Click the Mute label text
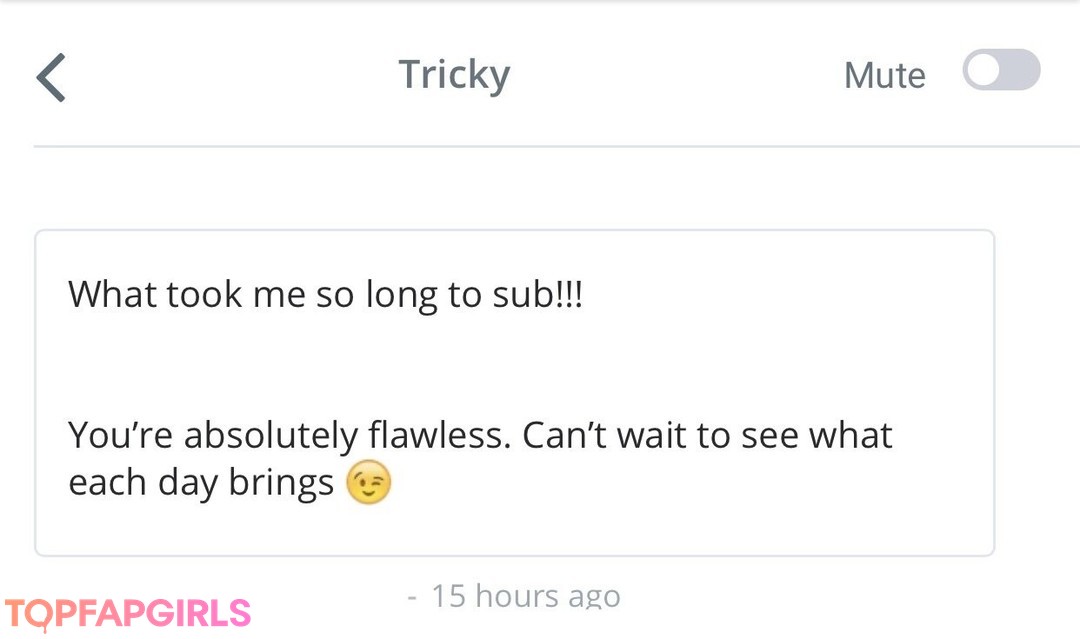The width and height of the screenshot is (1080, 639). point(884,76)
